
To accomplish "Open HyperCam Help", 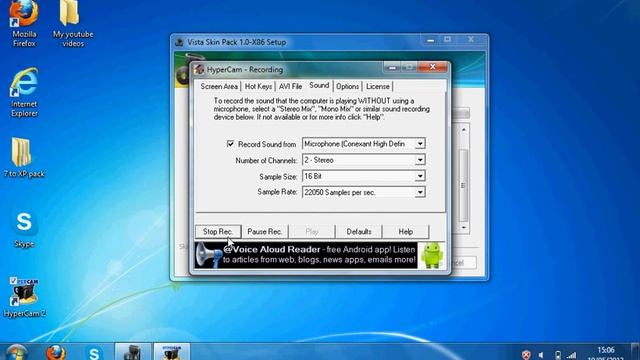I will tap(405, 231).
